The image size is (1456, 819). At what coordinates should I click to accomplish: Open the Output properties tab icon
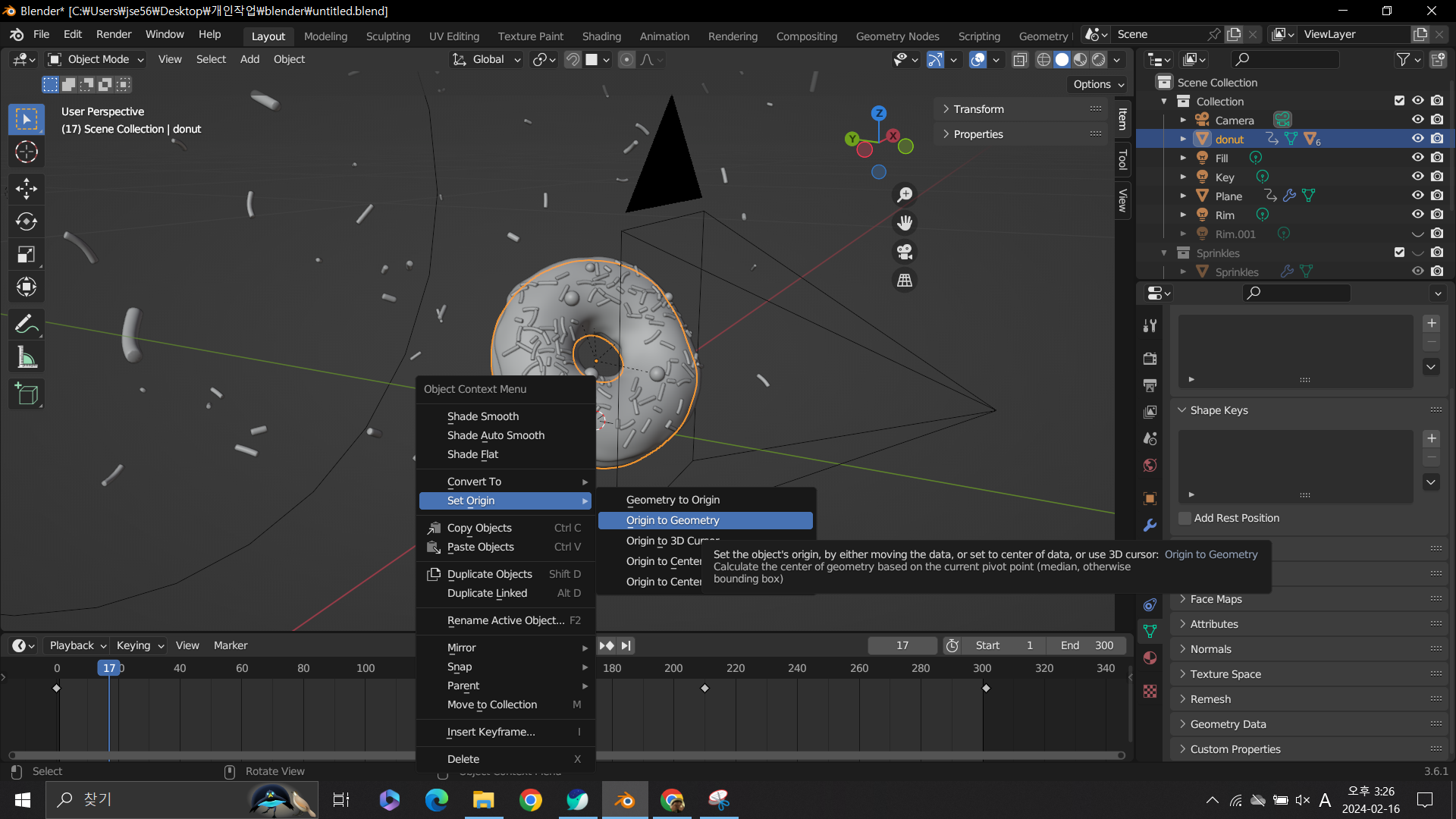(x=1150, y=384)
